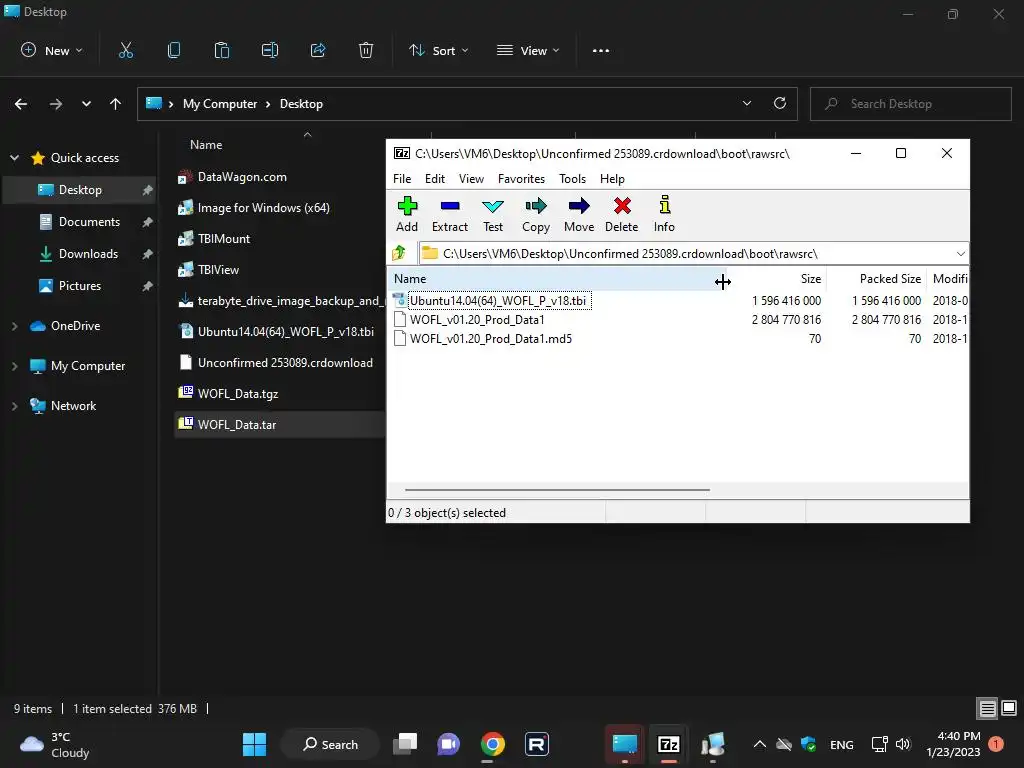
Task: Open the Tools menu in 7-Zip
Action: [572, 179]
